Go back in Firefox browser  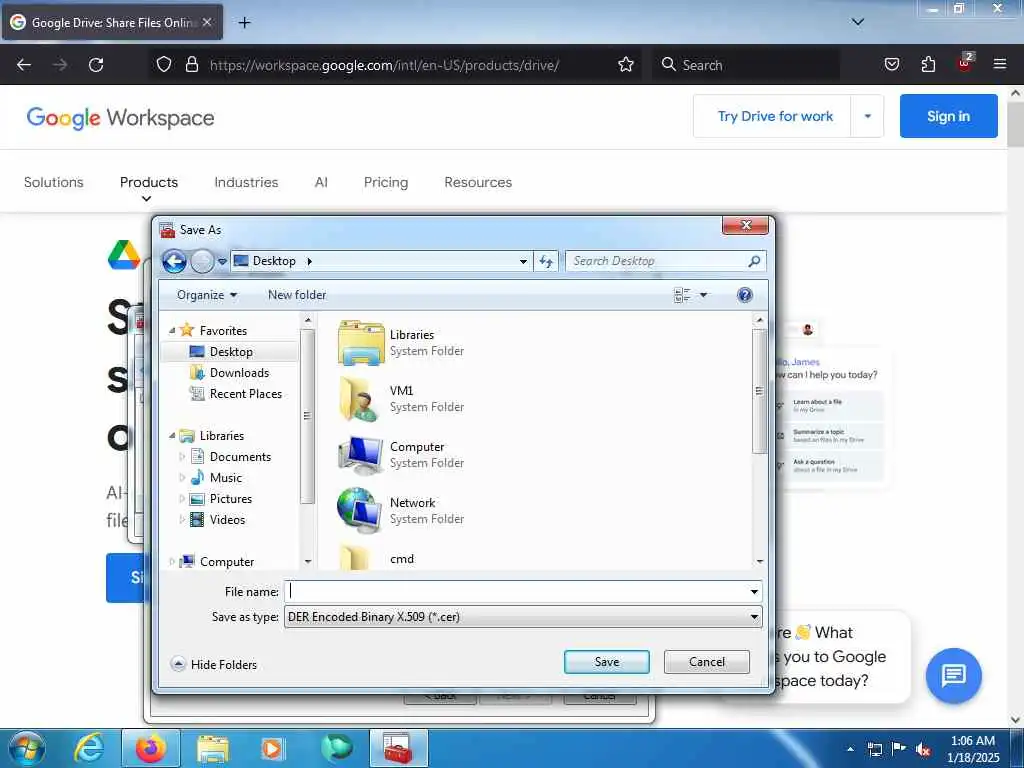point(24,65)
